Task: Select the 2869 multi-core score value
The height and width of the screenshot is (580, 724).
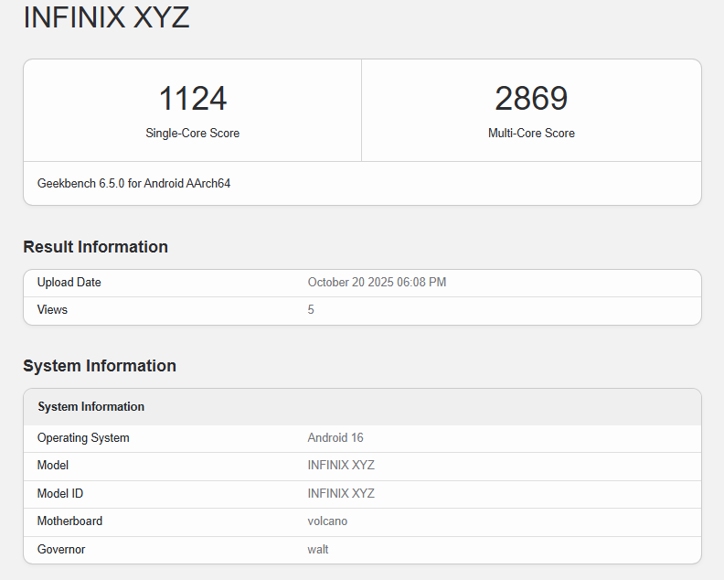Action: (531, 98)
